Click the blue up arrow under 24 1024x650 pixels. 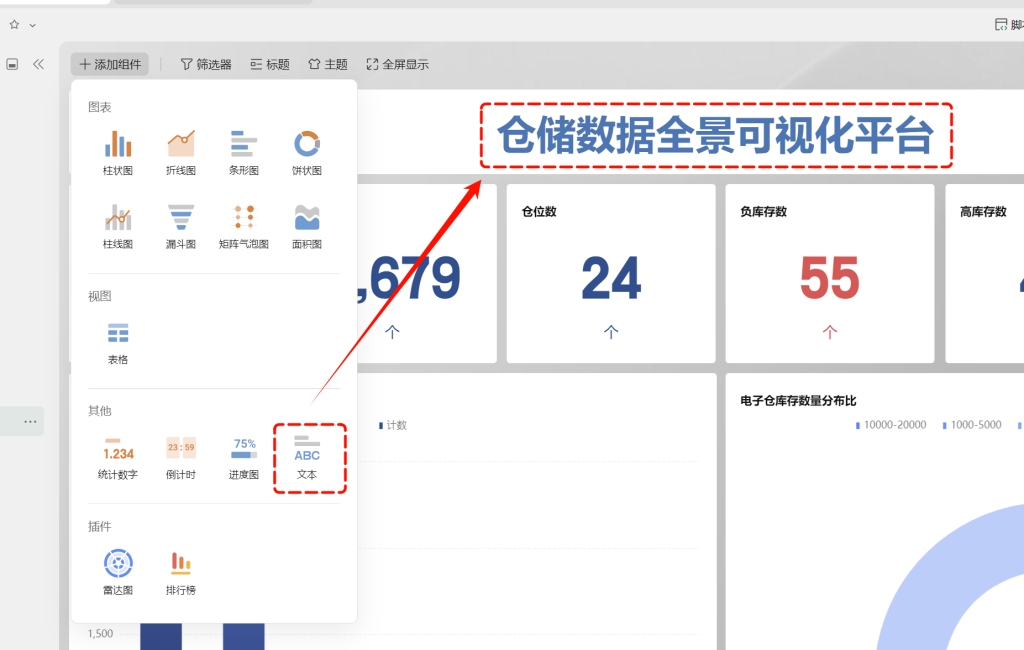click(611, 332)
